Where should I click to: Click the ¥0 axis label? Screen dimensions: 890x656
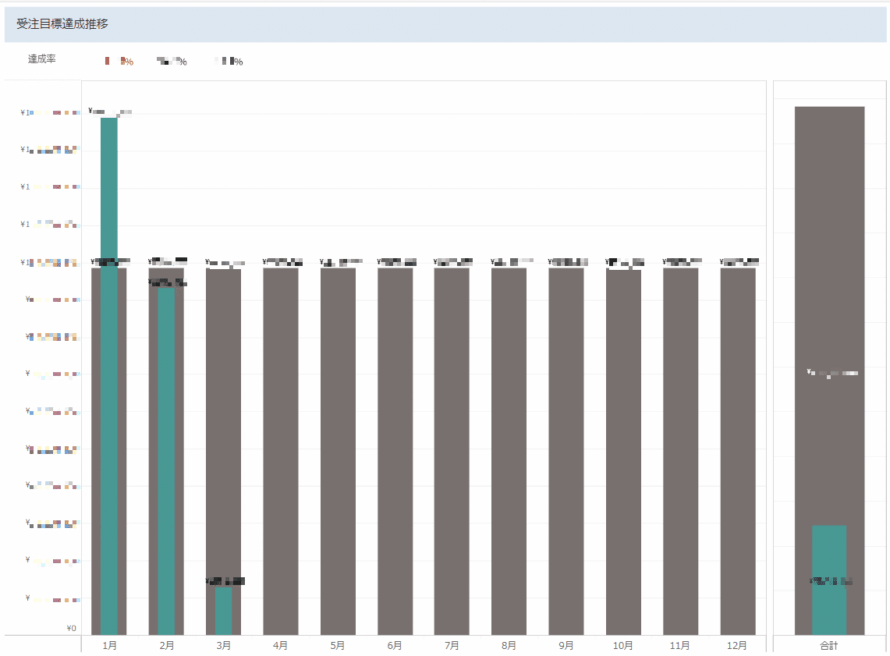[71, 628]
